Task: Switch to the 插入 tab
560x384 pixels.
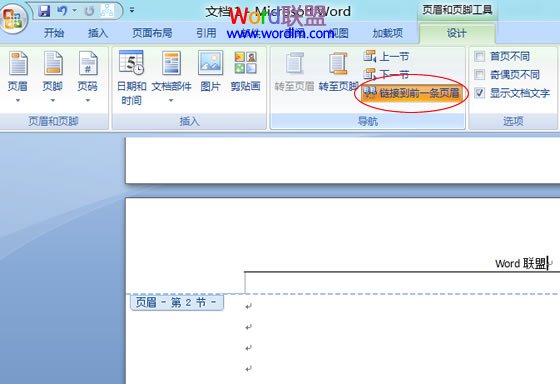Action: pyautogui.click(x=98, y=33)
